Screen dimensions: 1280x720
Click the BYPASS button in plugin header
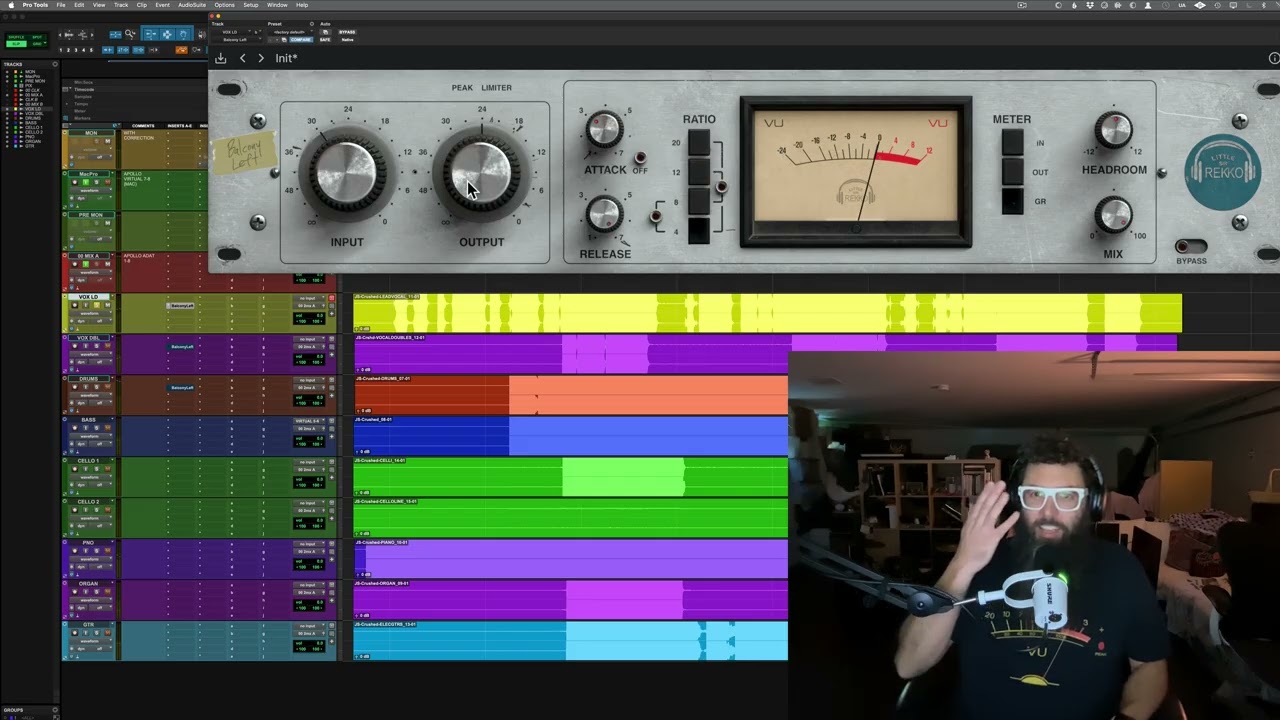pyautogui.click(x=347, y=32)
